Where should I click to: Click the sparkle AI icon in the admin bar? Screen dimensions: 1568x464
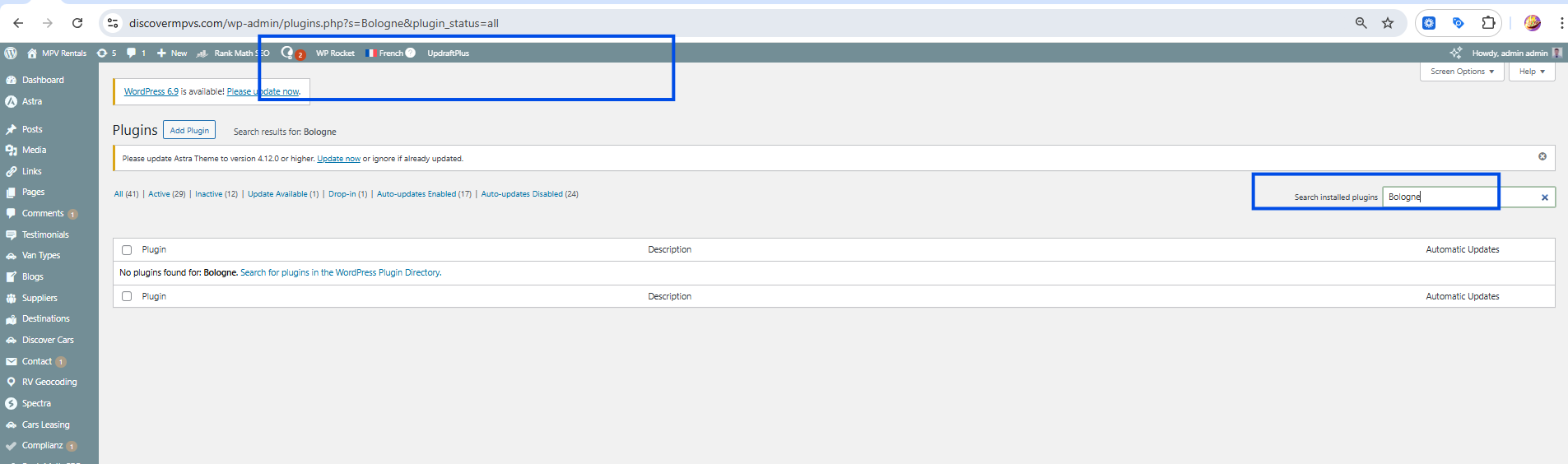click(x=1455, y=53)
